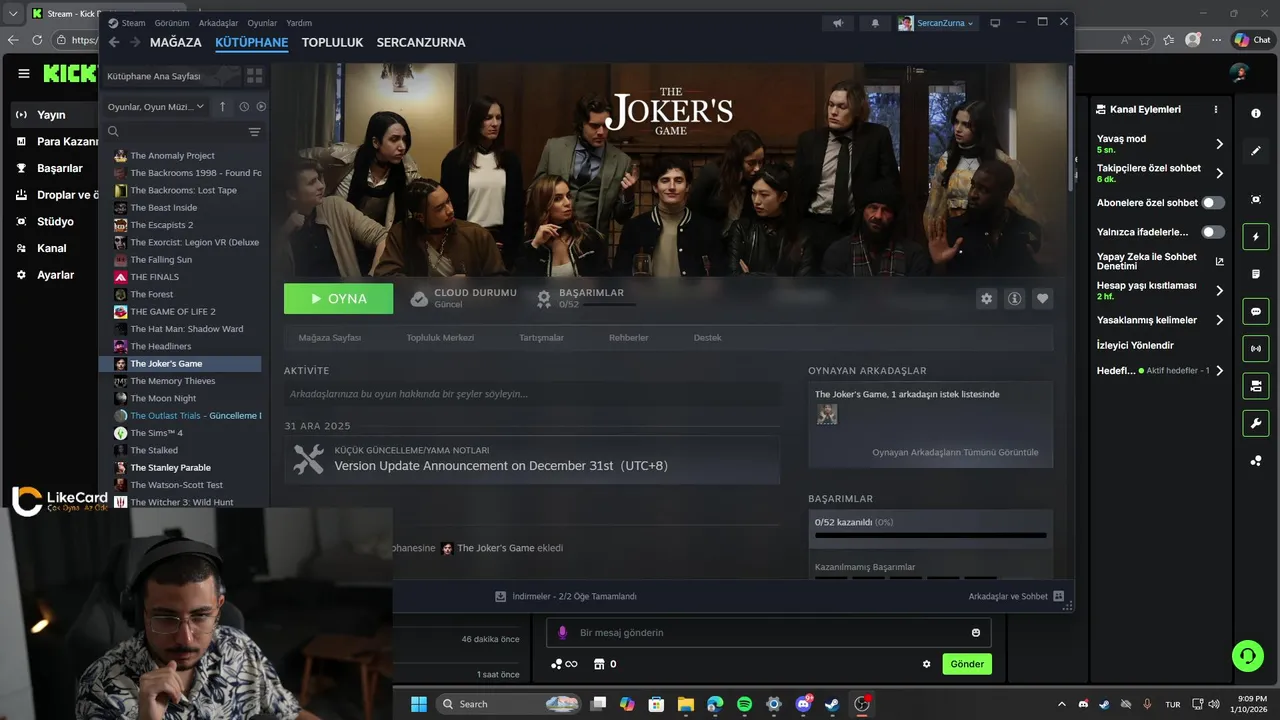This screenshot has width=1280, height=720.
Task: Open the İndirmeler downloads status
Action: click(x=566, y=596)
